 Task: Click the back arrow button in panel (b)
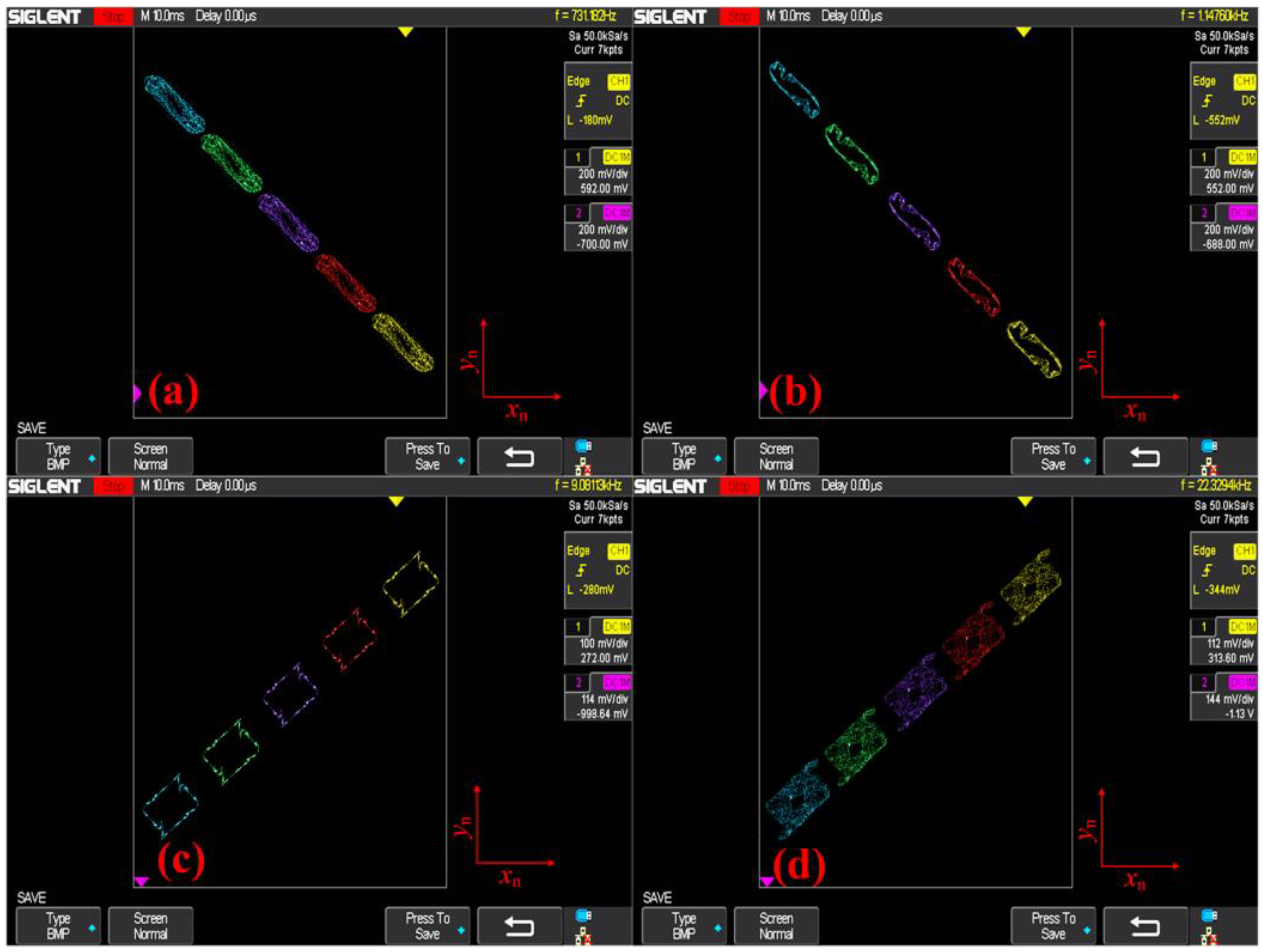point(1145,457)
